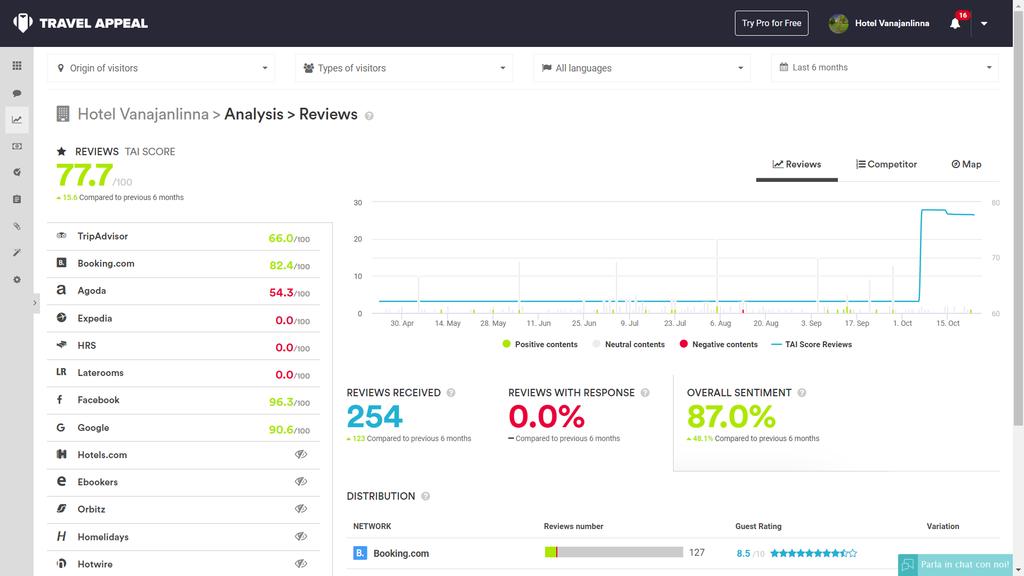Select the Booking.com row in network list
The image size is (1024, 576).
(184, 264)
